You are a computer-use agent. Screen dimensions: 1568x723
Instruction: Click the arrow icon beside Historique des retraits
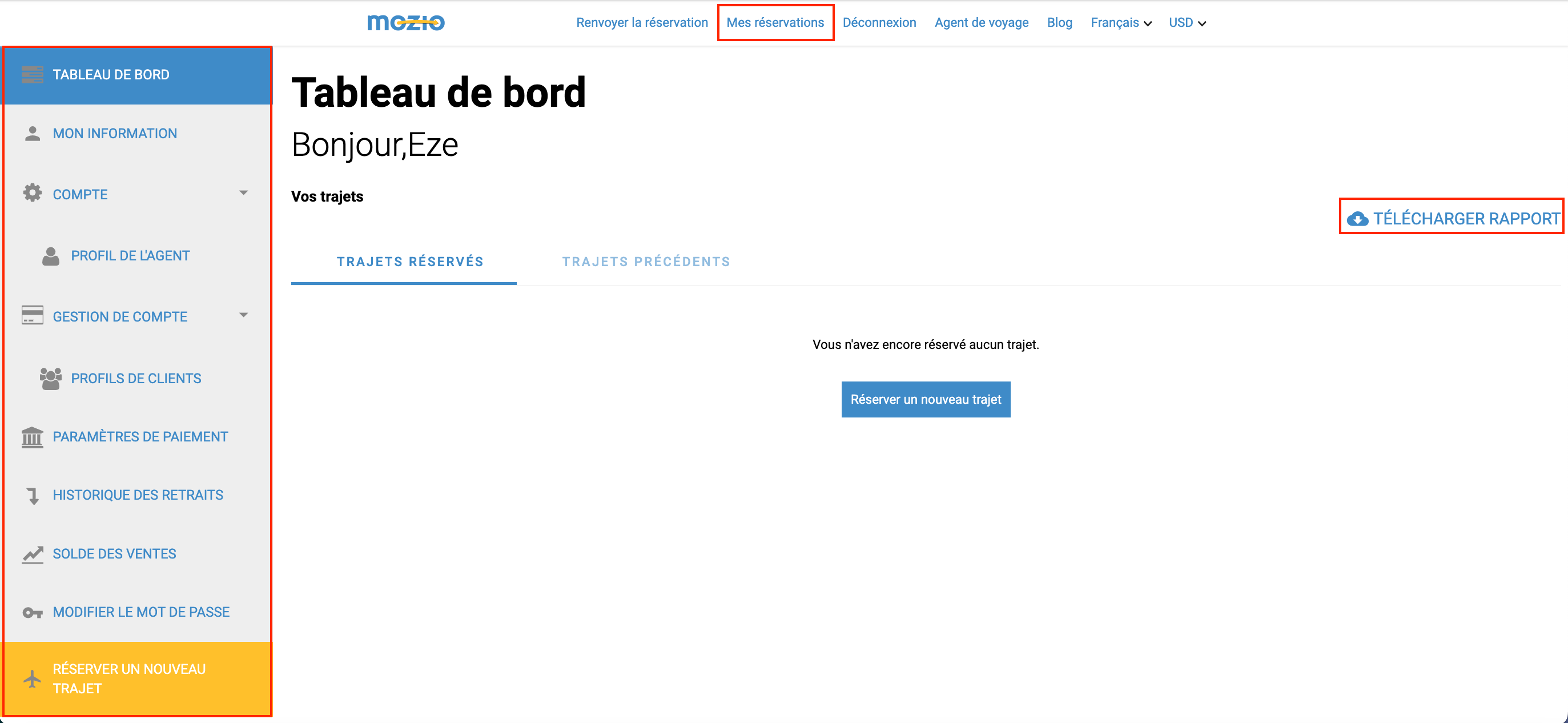tap(33, 496)
